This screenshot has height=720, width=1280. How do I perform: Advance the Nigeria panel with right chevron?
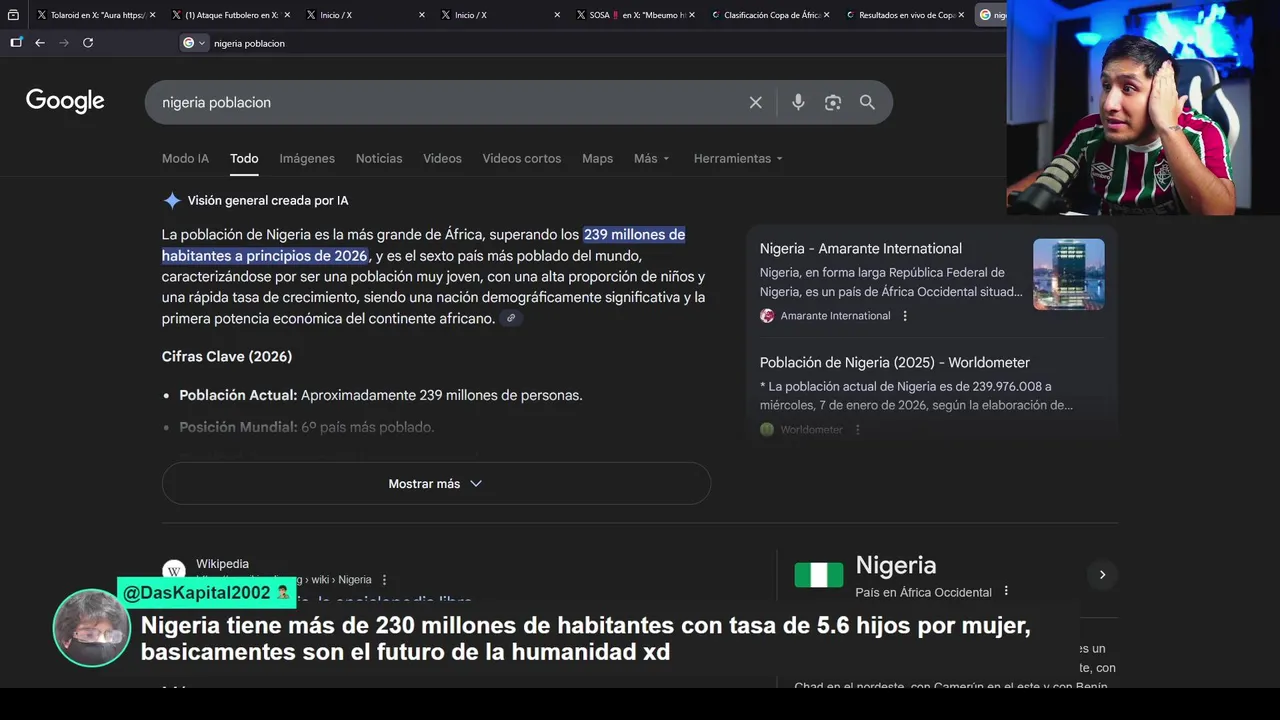(x=1102, y=575)
